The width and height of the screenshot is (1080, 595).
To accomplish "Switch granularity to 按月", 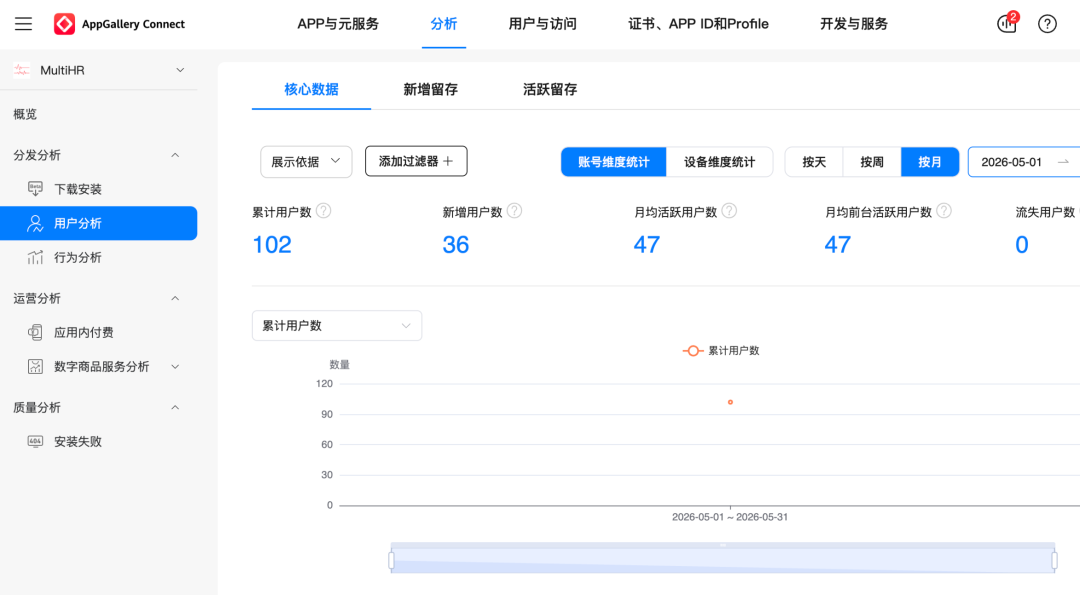I will [x=930, y=162].
